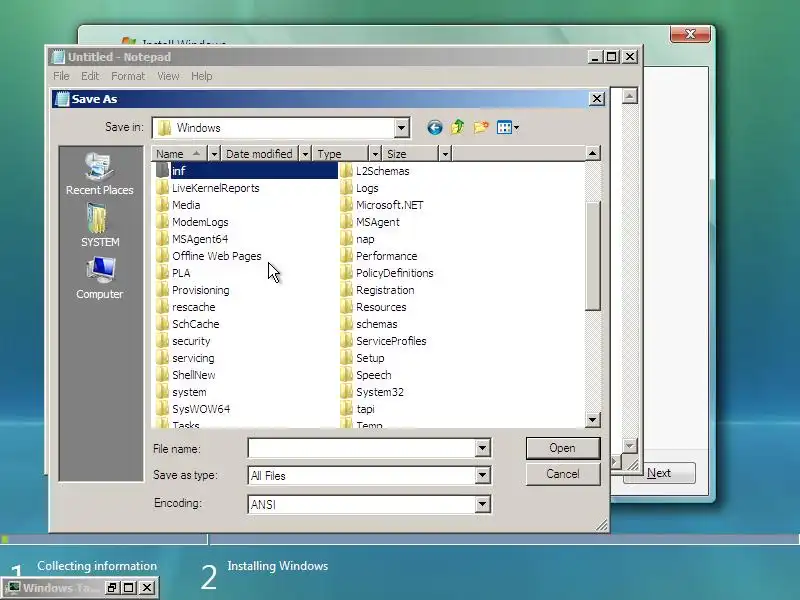Select the L2Schemas folder

tap(382, 171)
